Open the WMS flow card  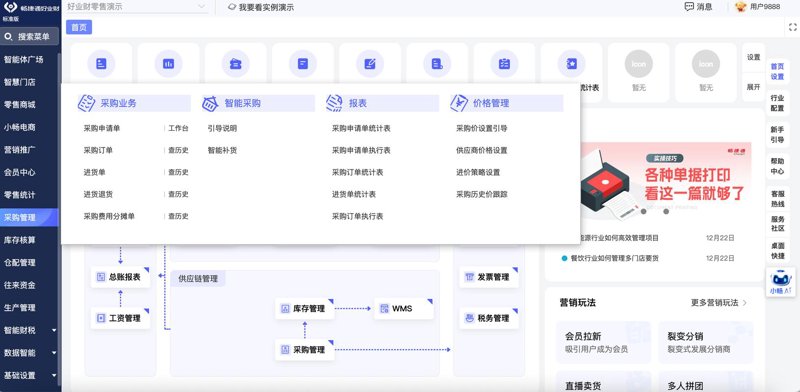pyautogui.click(x=404, y=308)
